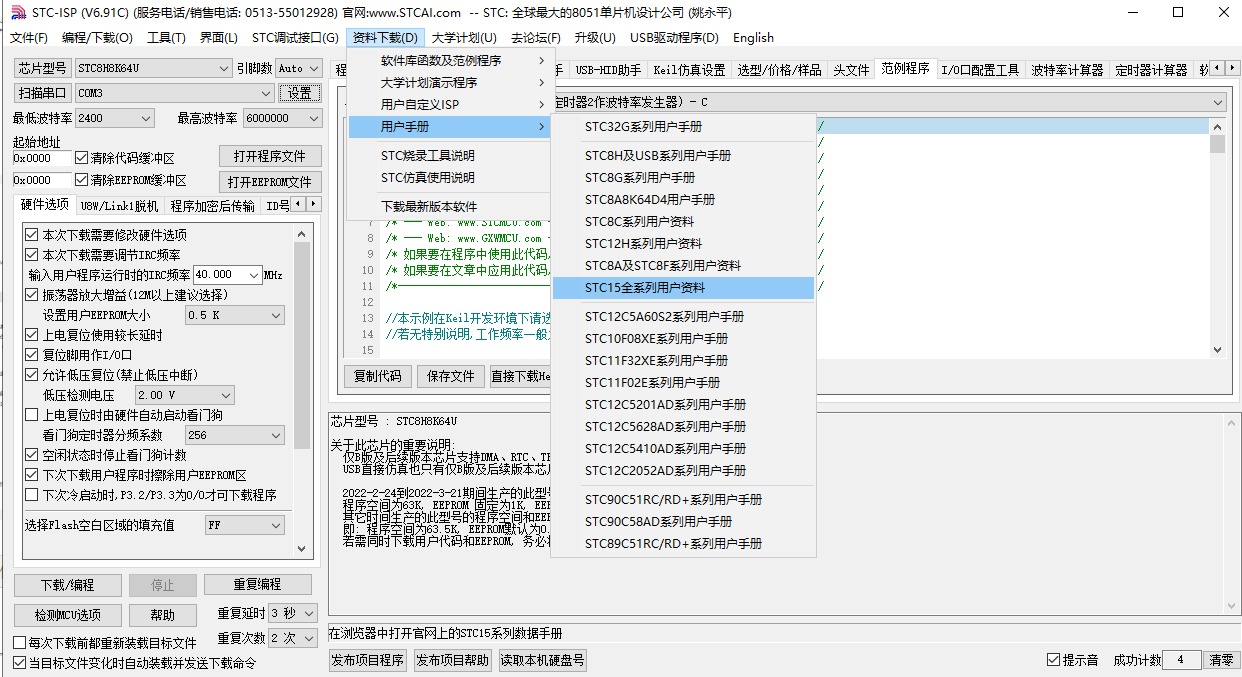Enable 每次下载前都重新装载目标文件
The height and width of the screenshot is (677, 1242).
[x=20, y=643]
